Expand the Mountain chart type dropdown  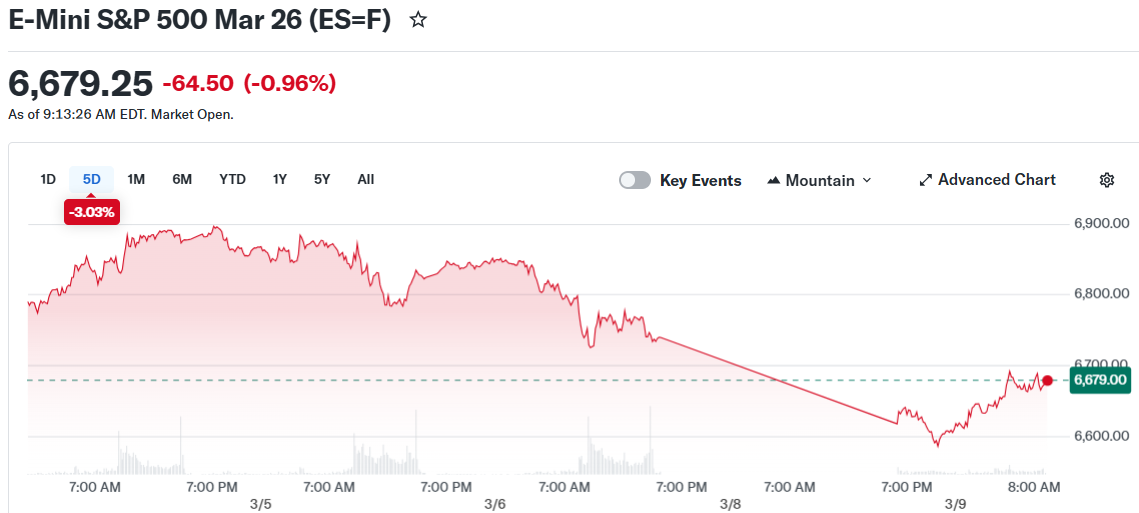(x=866, y=180)
